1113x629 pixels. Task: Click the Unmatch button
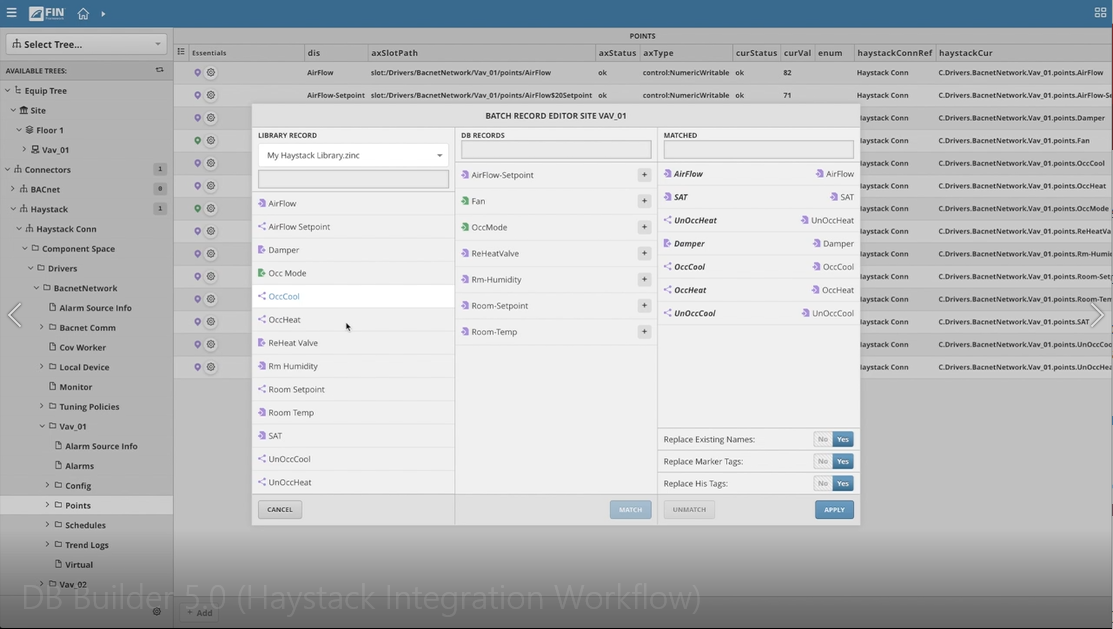tap(689, 509)
